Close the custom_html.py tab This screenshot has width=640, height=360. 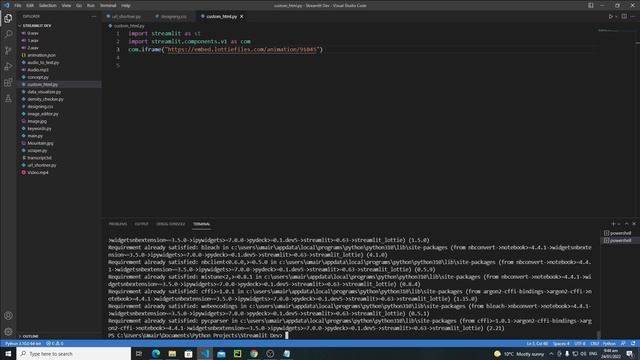pos(242,16)
